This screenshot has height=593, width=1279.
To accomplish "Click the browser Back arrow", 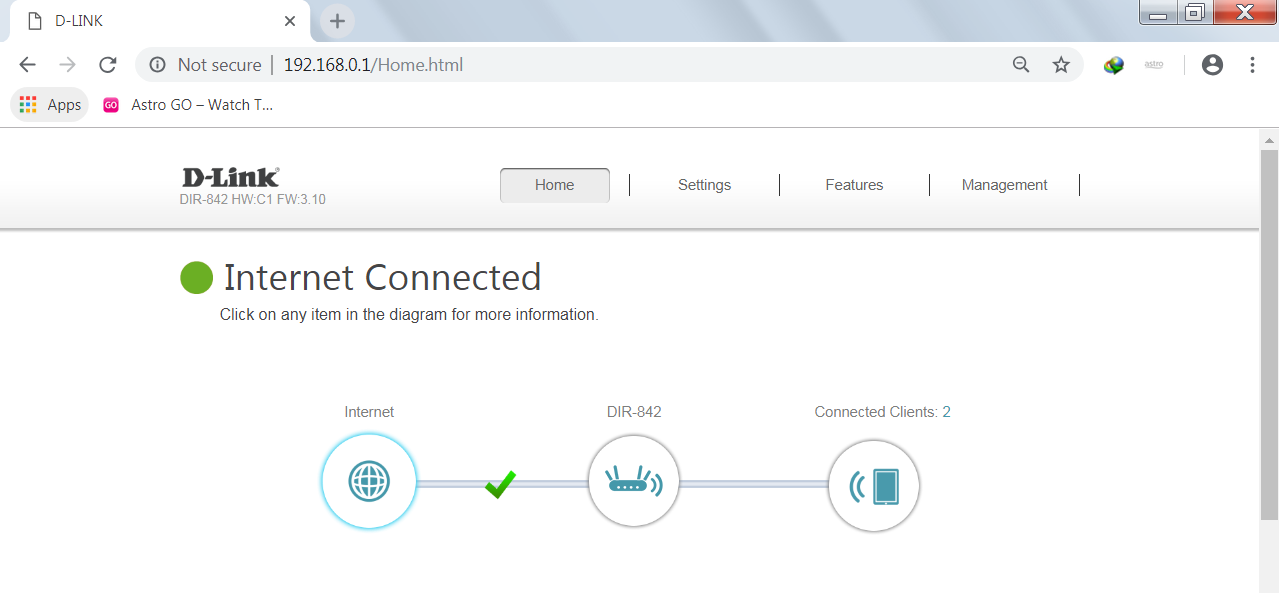I will click(x=27, y=65).
